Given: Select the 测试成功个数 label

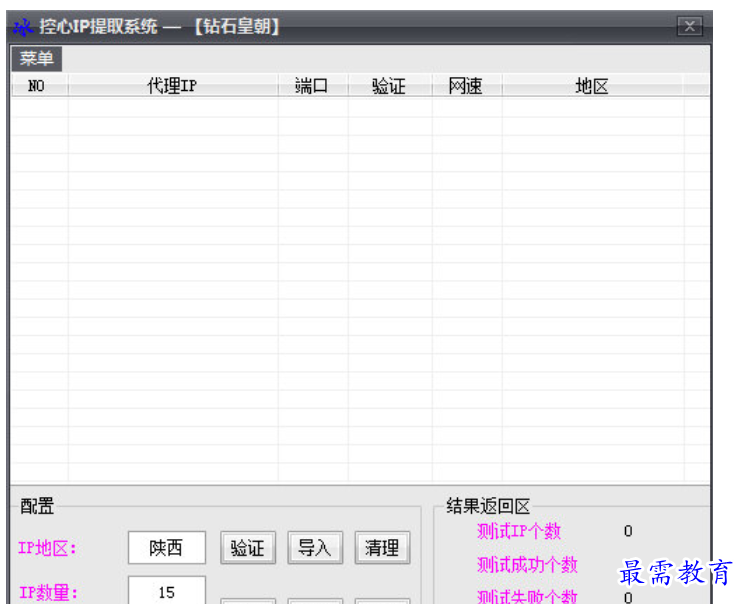Looking at the screenshot, I should click(x=527, y=565).
